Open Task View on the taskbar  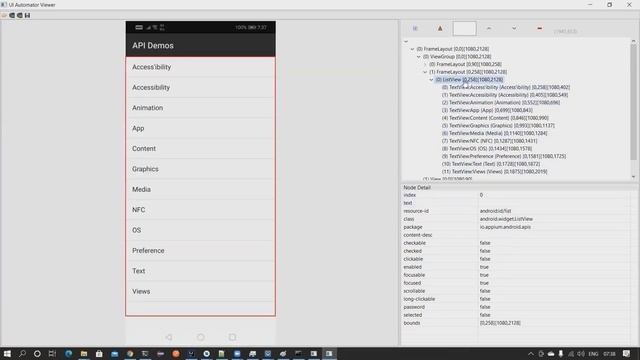click(52, 353)
